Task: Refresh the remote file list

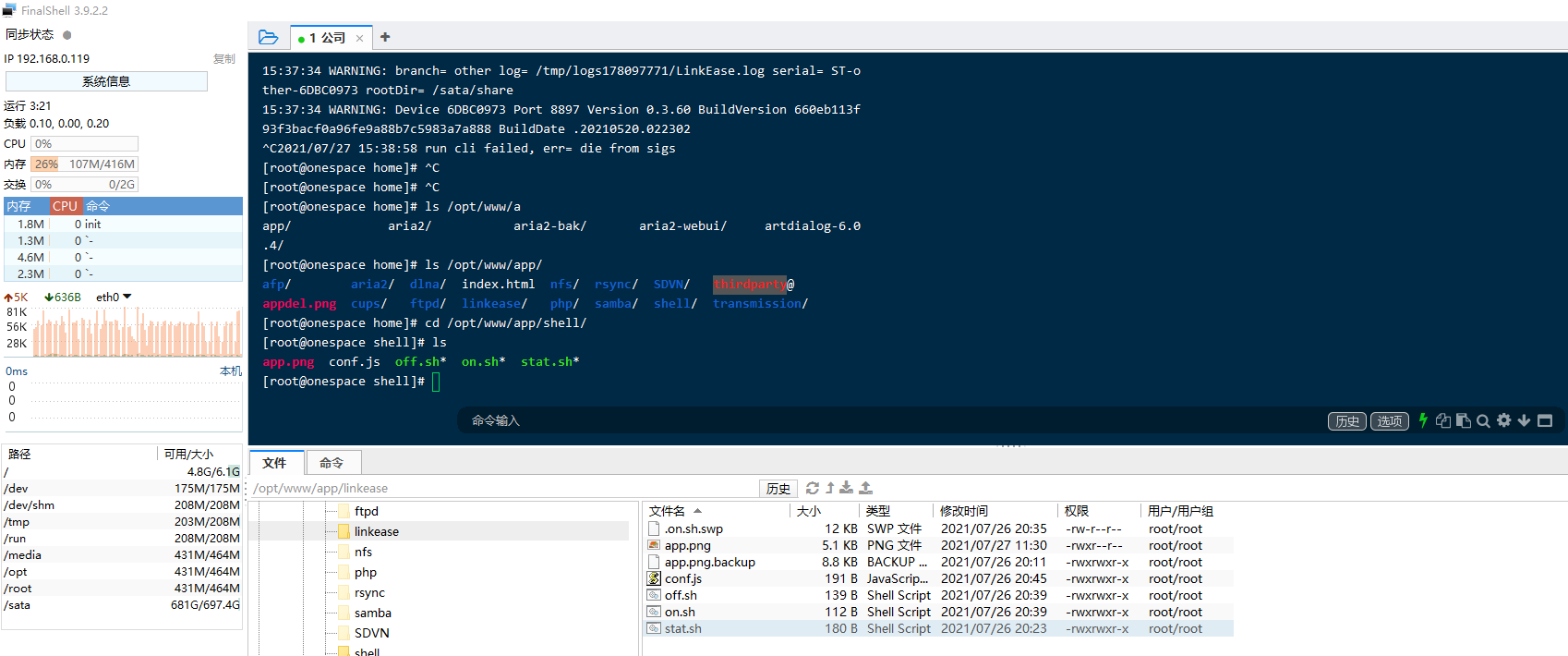Action: pos(813,488)
